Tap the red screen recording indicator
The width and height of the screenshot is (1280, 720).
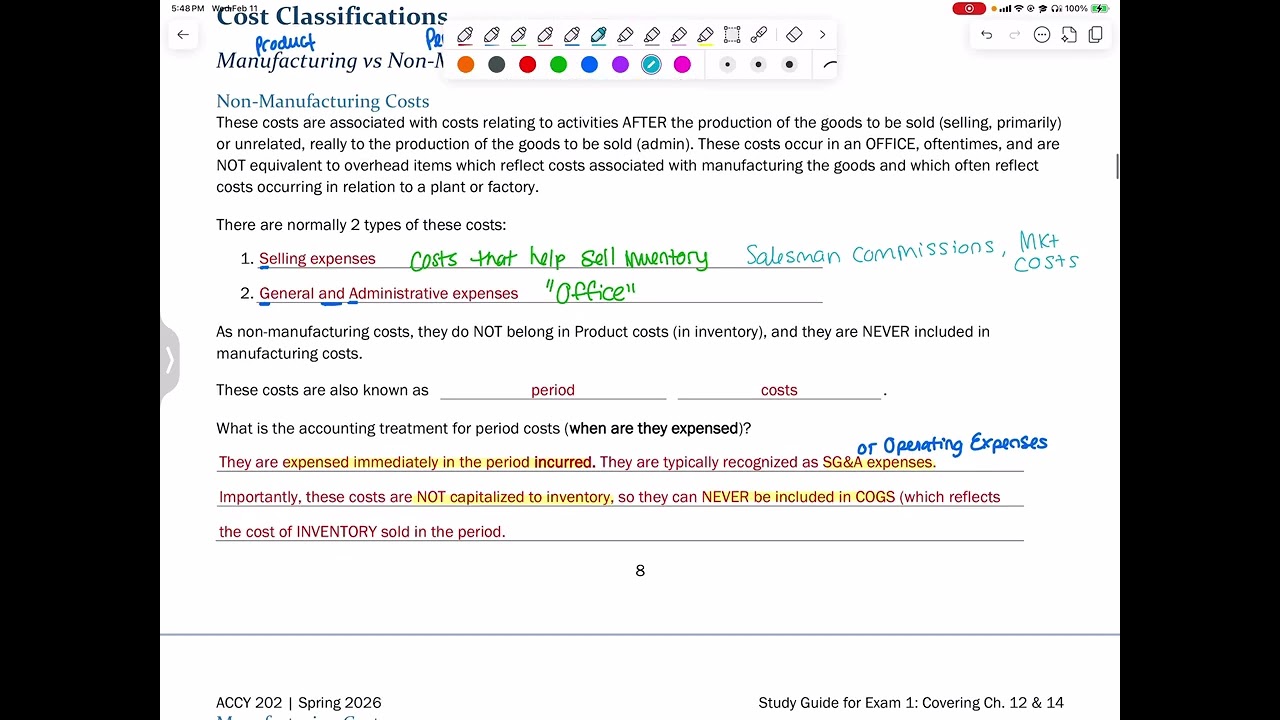(x=968, y=9)
